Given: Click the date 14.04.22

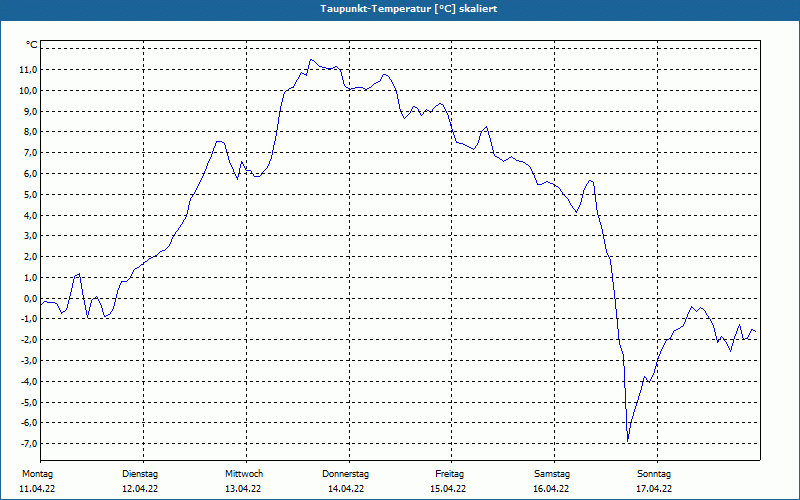Looking at the screenshot, I should coord(346,489).
